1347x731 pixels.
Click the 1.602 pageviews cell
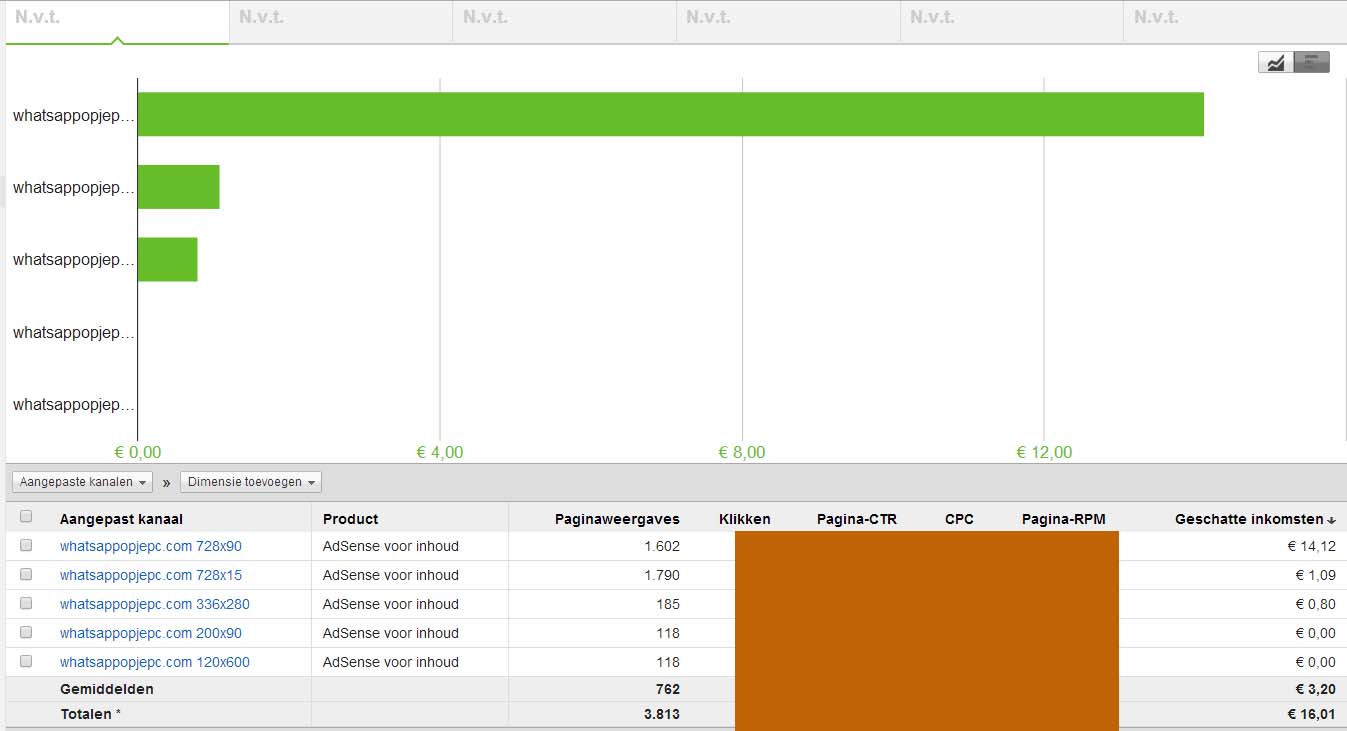pos(662,546)
